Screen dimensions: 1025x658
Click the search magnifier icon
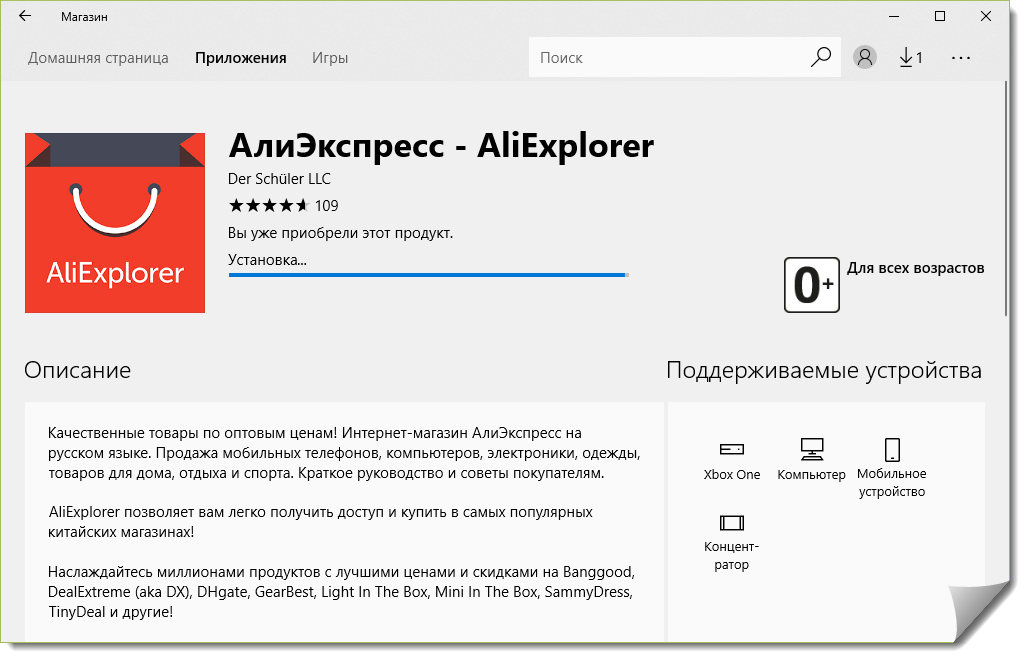point(820,57)
